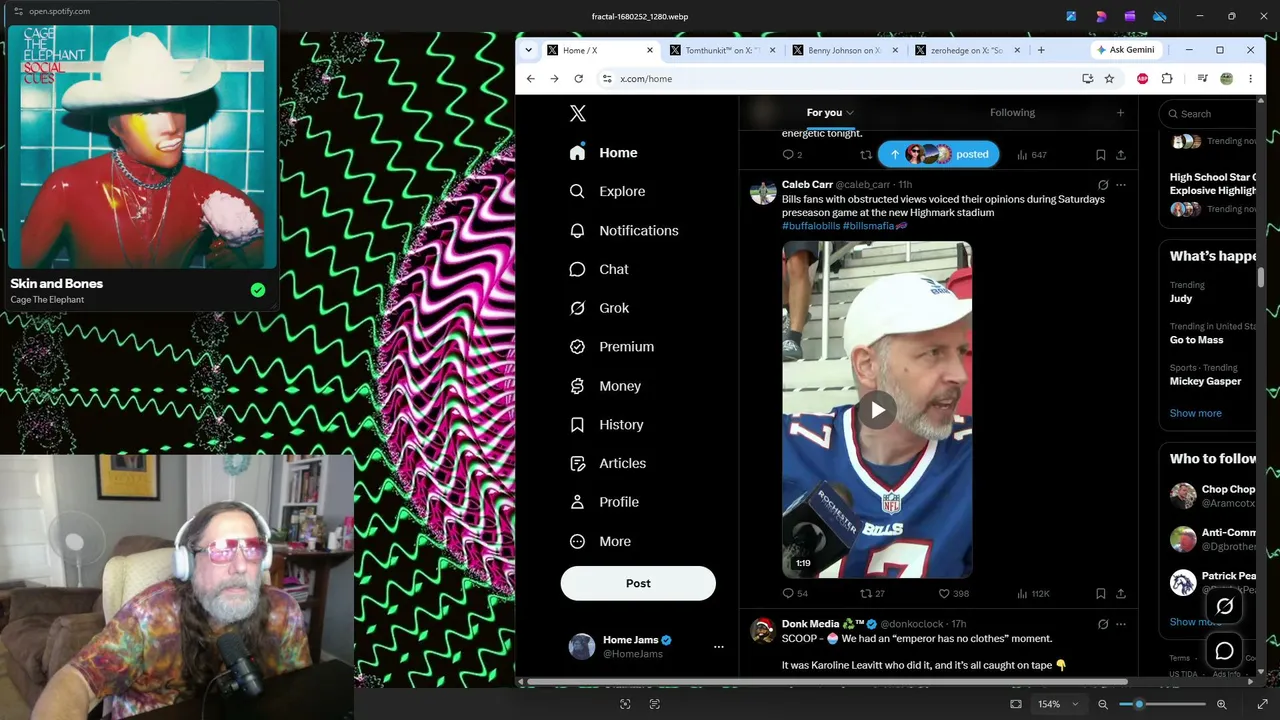Click Show more under What's happening
1280x720 pixels.
pos(1196,413)
